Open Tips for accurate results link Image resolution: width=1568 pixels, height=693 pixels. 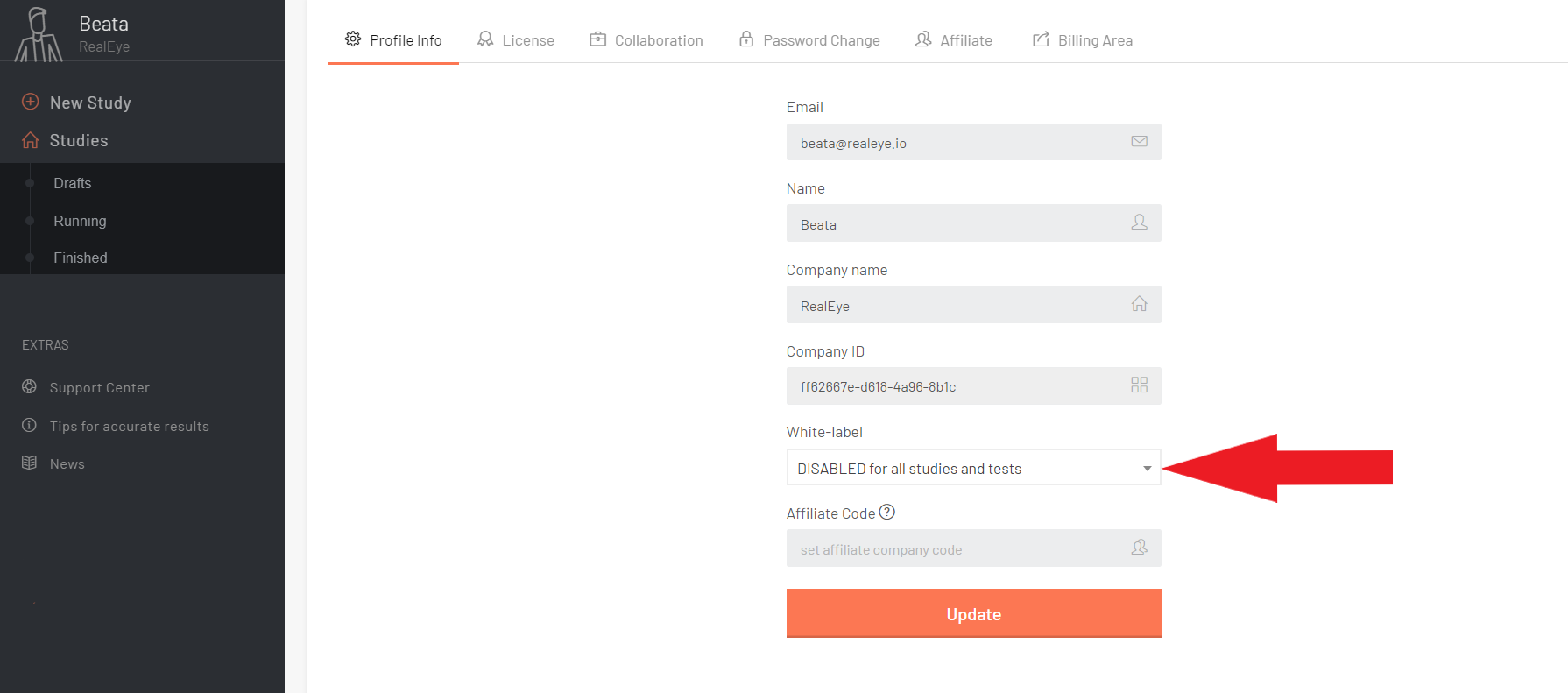click(x=129, y=426)
